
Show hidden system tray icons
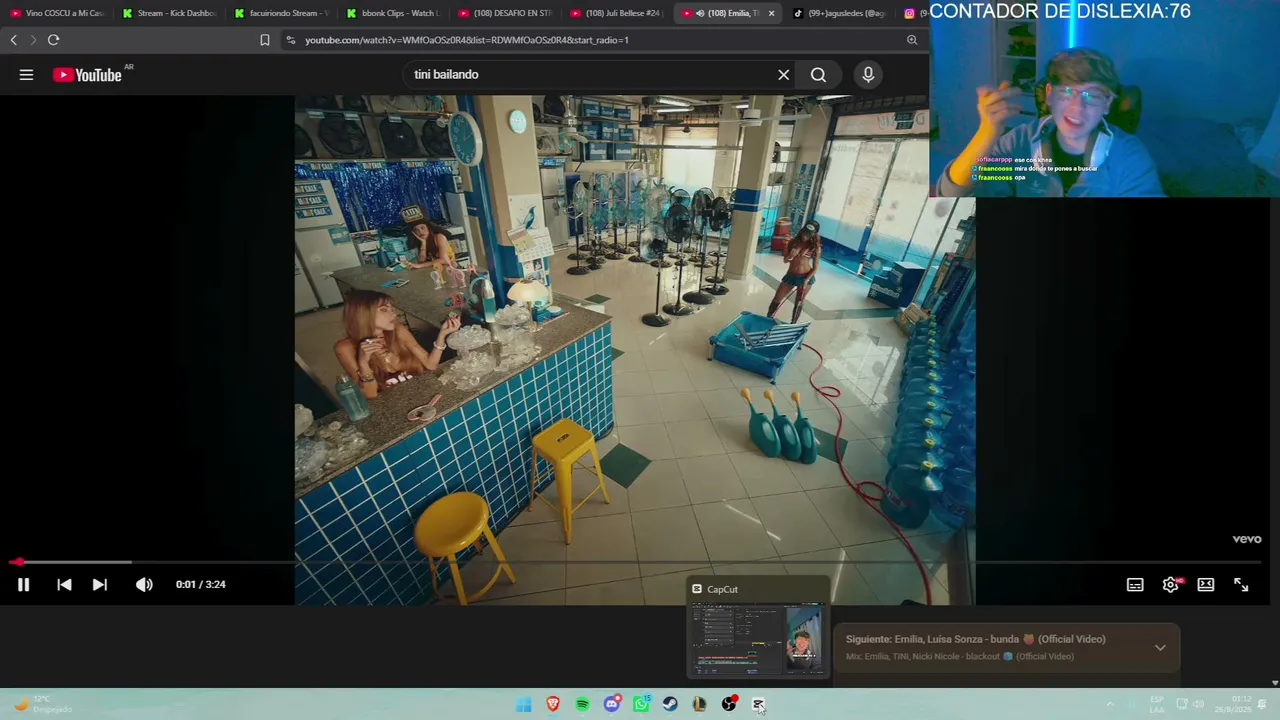tap(1109, 705)
